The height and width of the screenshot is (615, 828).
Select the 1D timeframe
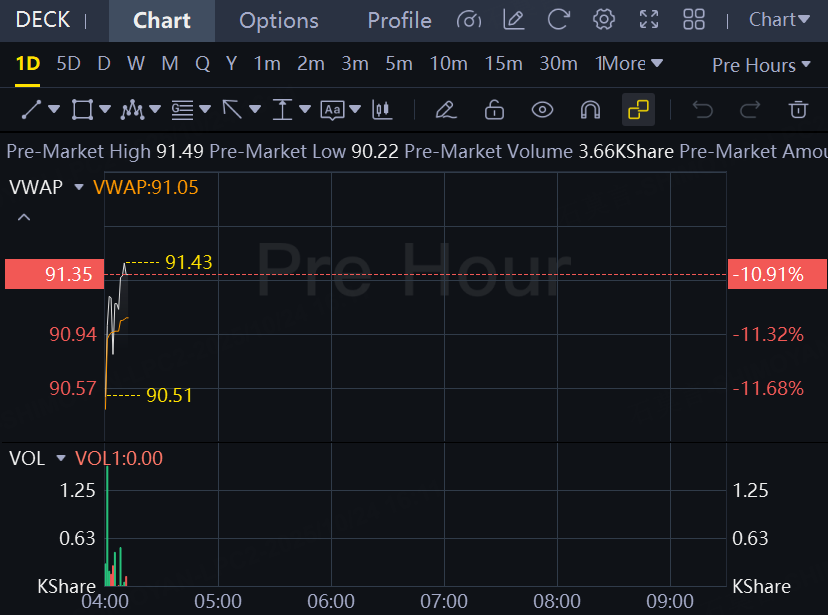(x=27, y=64)
